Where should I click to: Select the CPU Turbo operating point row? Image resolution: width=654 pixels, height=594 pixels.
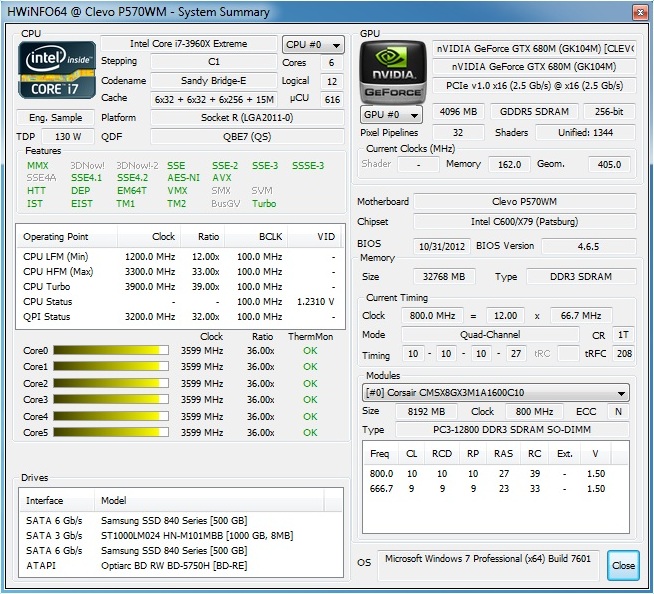(x=179, y=287)
